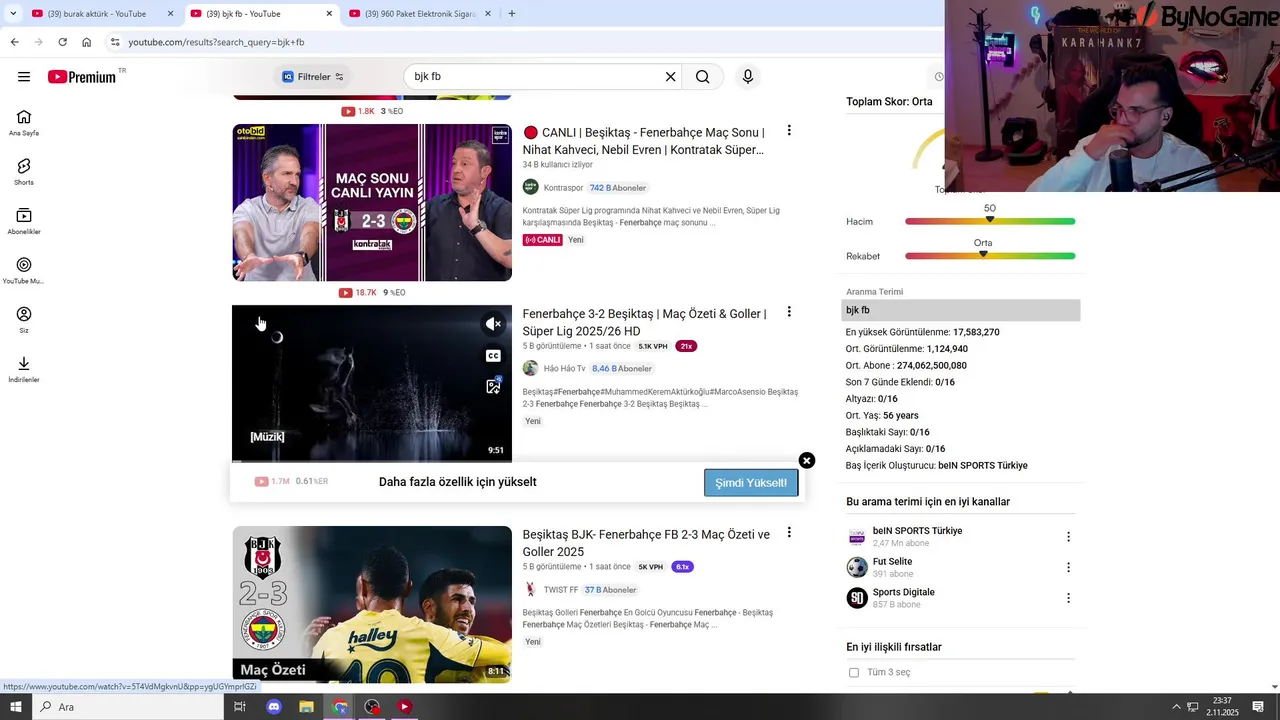Viewport: 1280px width, 720px height.
Task: Click the browser back arrow
Action: [x=14, y=42]
